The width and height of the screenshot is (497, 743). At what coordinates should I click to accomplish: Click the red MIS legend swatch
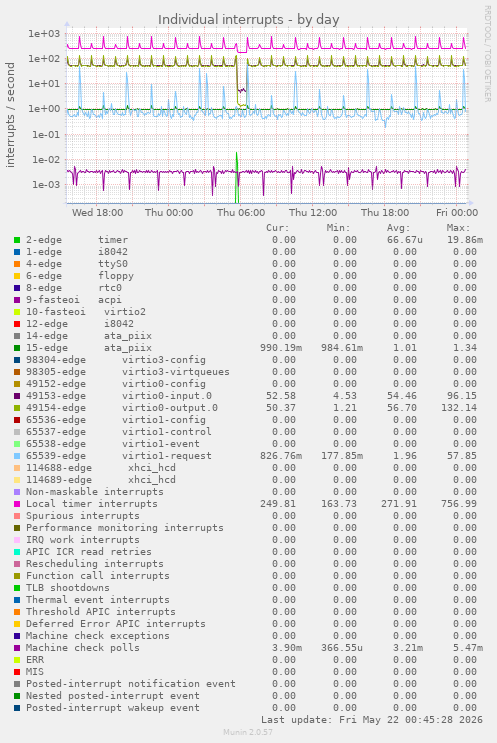pyautogui.click(x=17, y=672)
